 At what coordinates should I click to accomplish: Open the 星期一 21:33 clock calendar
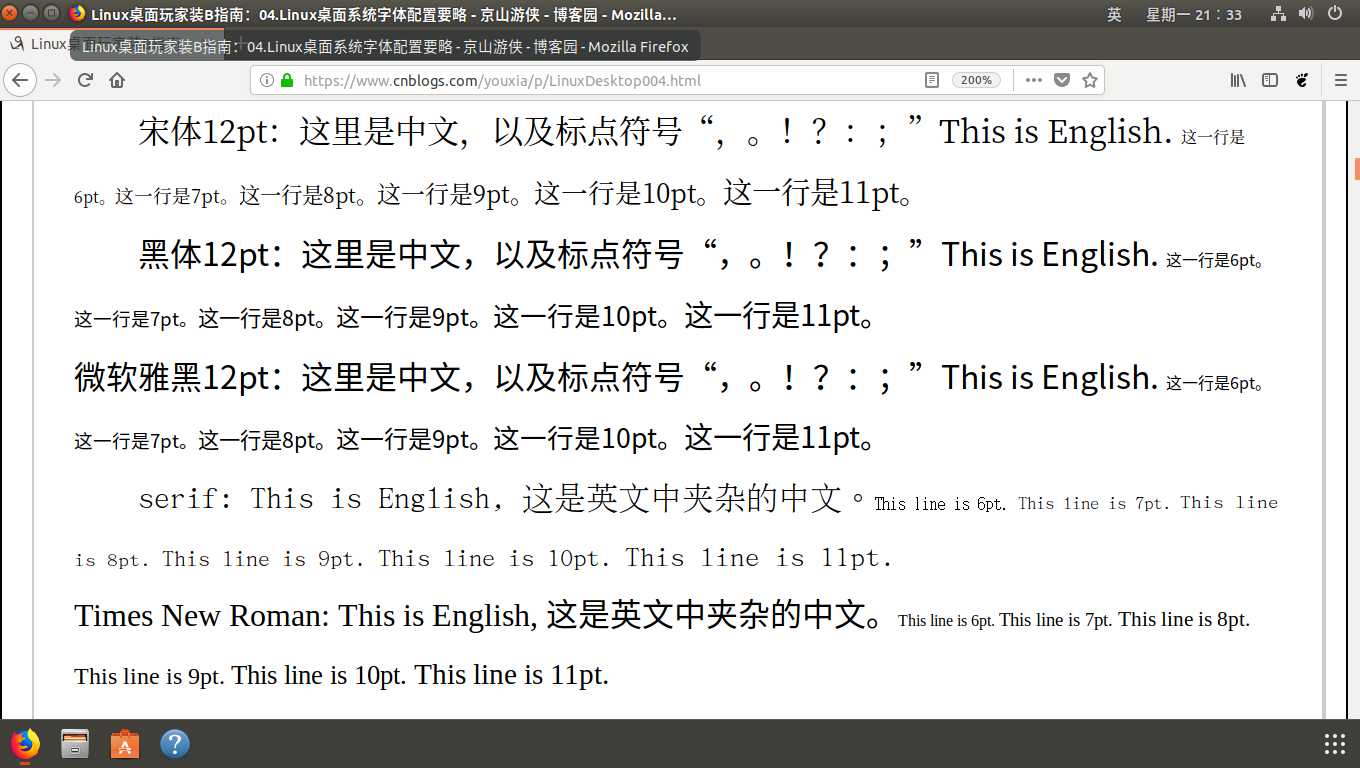click(1194, 14)
